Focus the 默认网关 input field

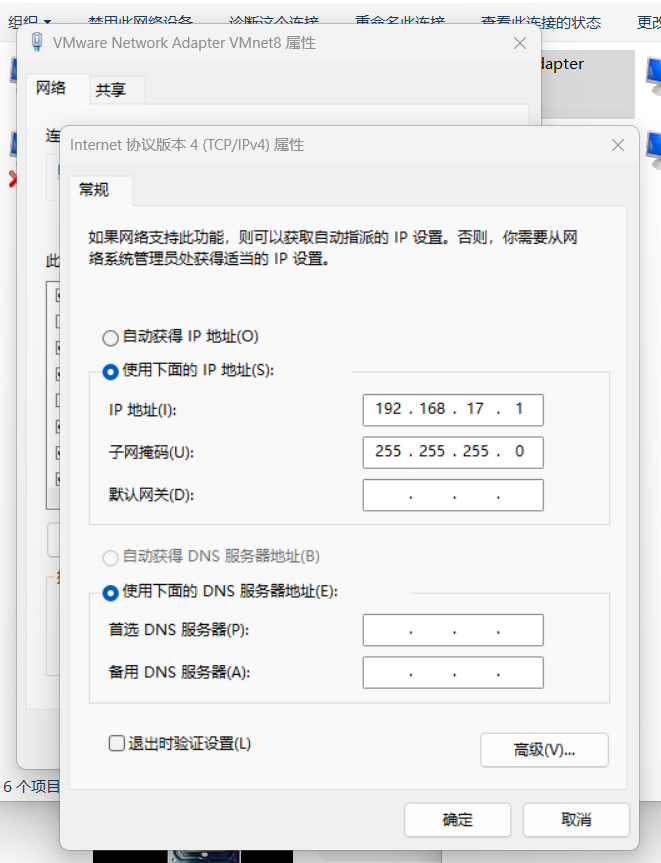coord(453,495)
